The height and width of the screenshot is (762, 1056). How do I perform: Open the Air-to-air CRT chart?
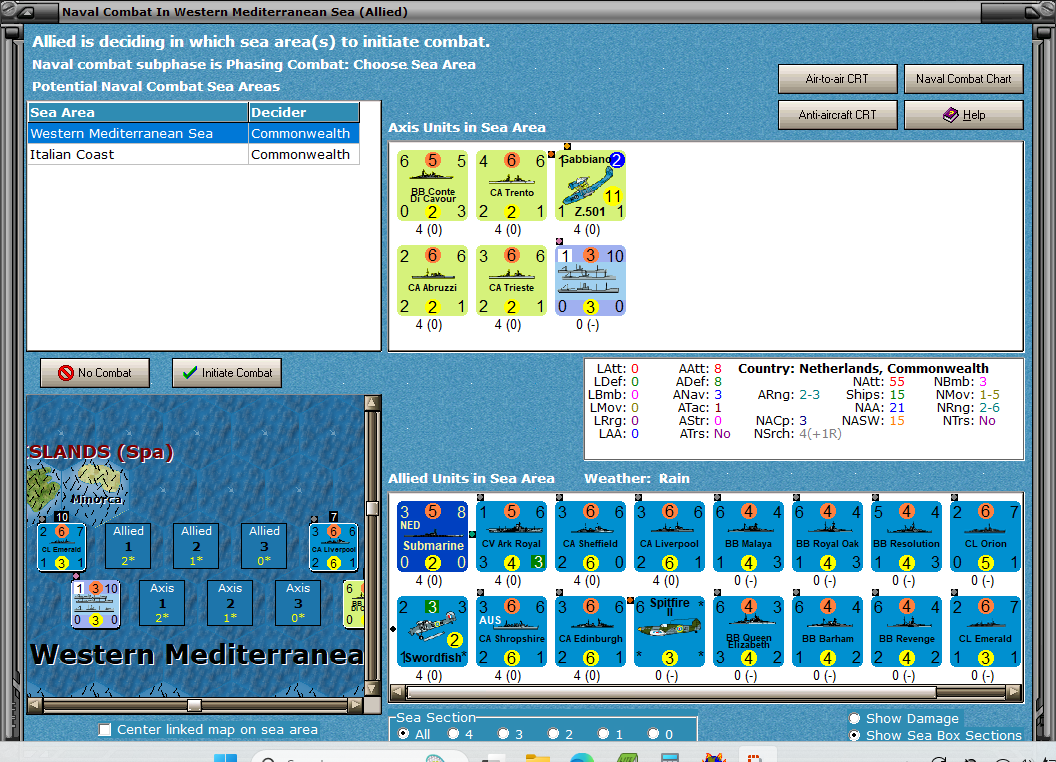(x=837, y=79)
